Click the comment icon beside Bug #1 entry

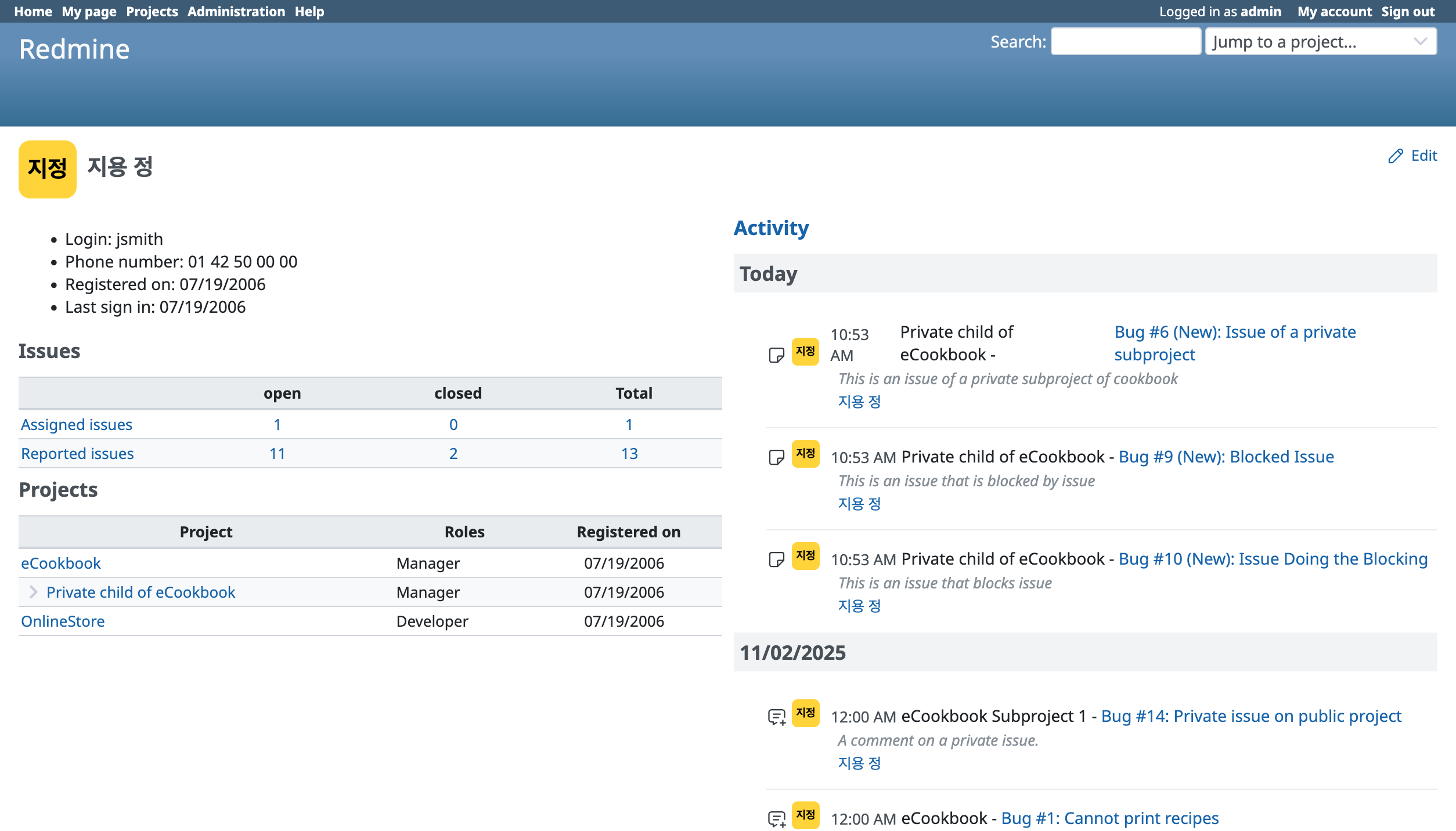tap(776, 819)
